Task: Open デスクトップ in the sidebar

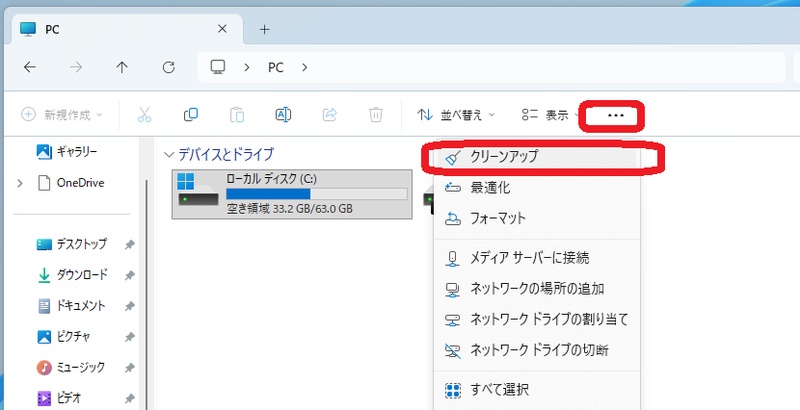Action: (72, 244)
